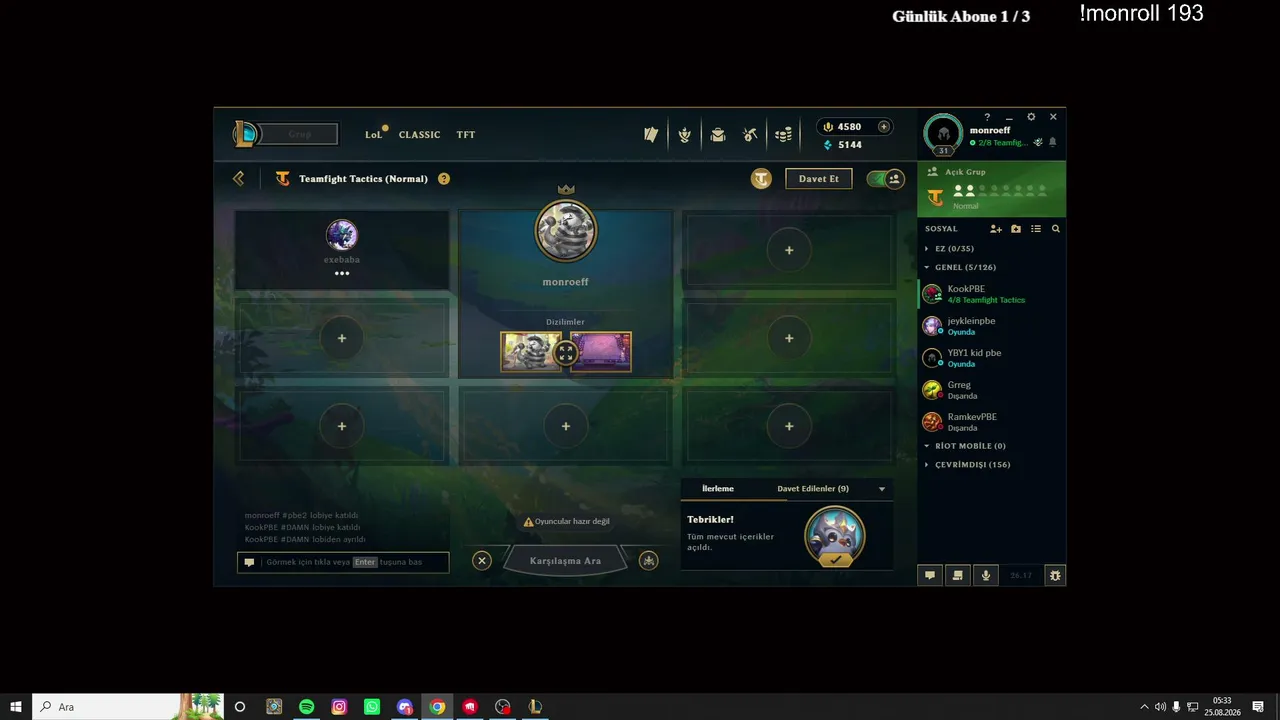Click the Davet Et invite button

point(819,179)
